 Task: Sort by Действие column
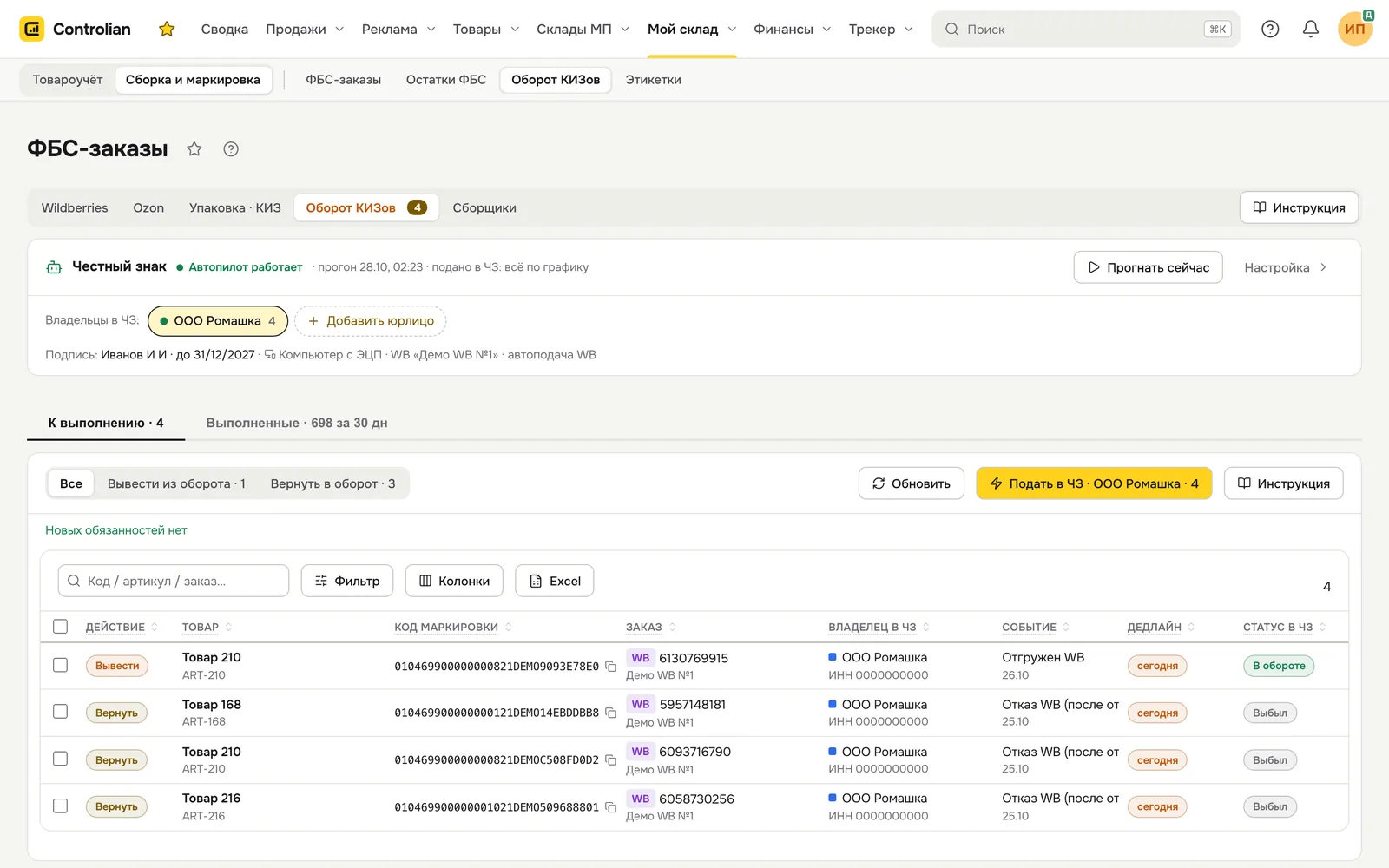pos(122,627)
